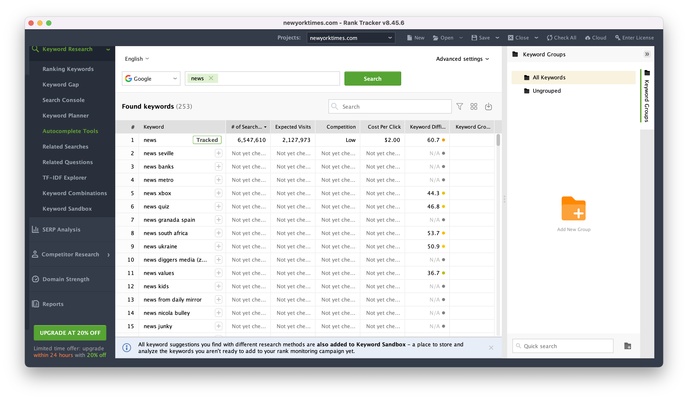Open the Projects dropdown showing newyorktimes.com

pos(351,38)
